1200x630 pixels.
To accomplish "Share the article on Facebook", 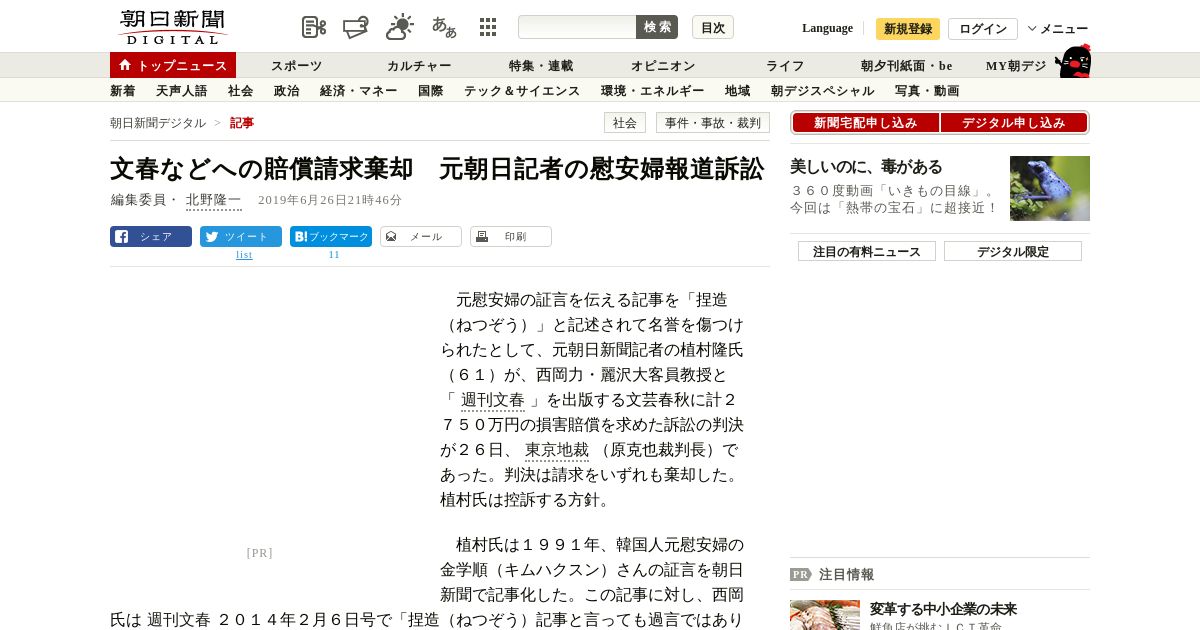I will (151, 237).
